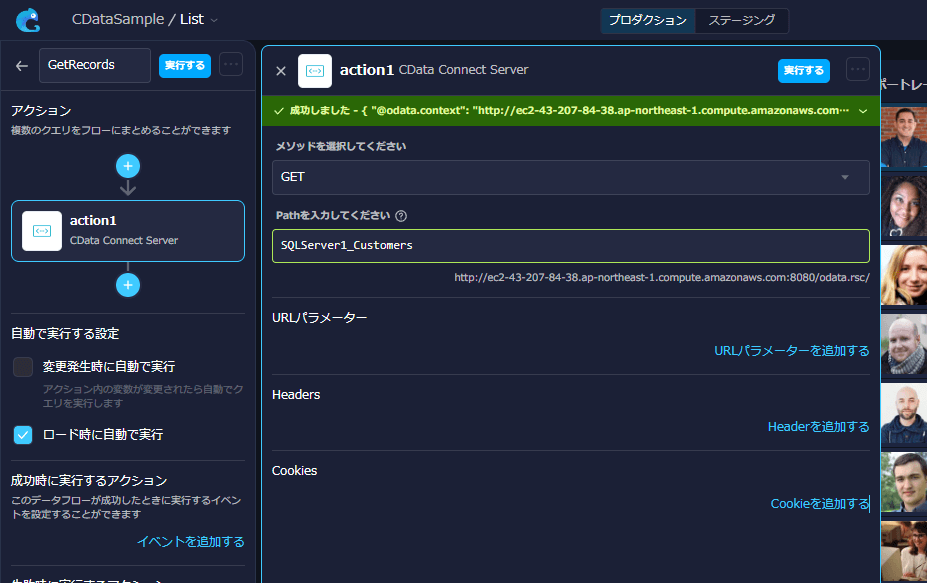Click the Path help question mark icon
Viewport: 927px width, 583px height.
point(401,216)
